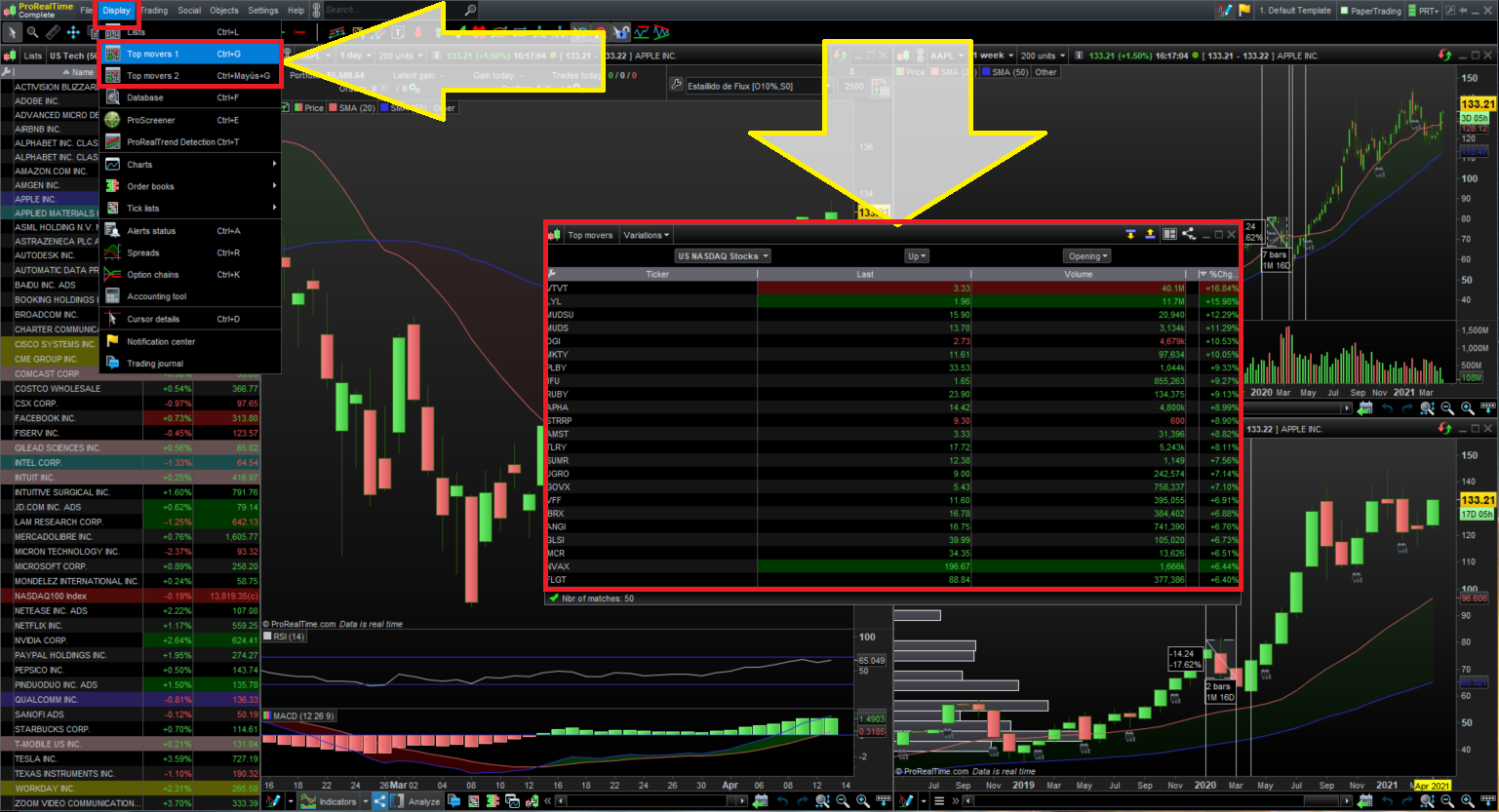Expand the Order books submenu

[190, 186]
